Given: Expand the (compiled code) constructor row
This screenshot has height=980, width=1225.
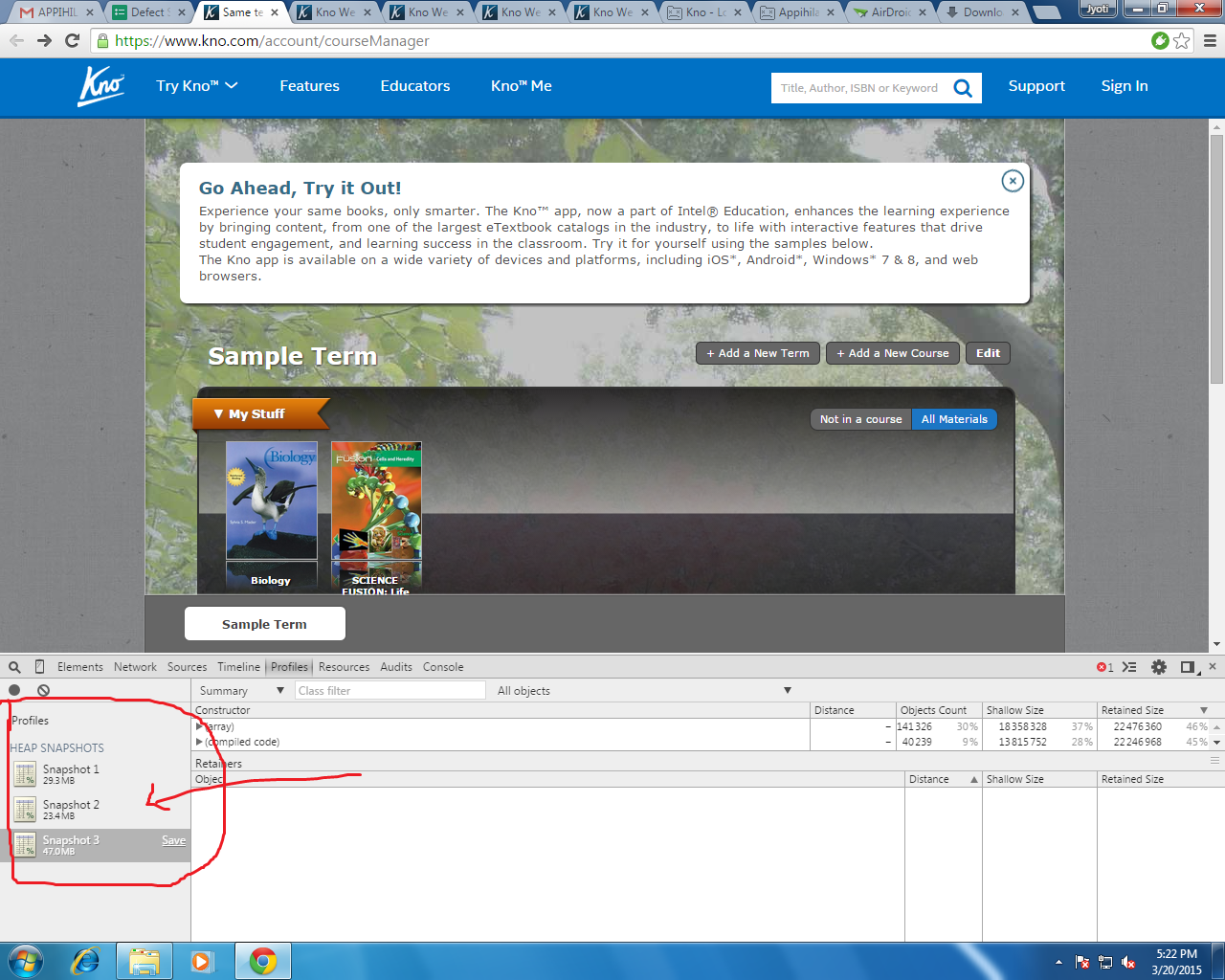Looking at the screenshot, I should tap(199, 742).
